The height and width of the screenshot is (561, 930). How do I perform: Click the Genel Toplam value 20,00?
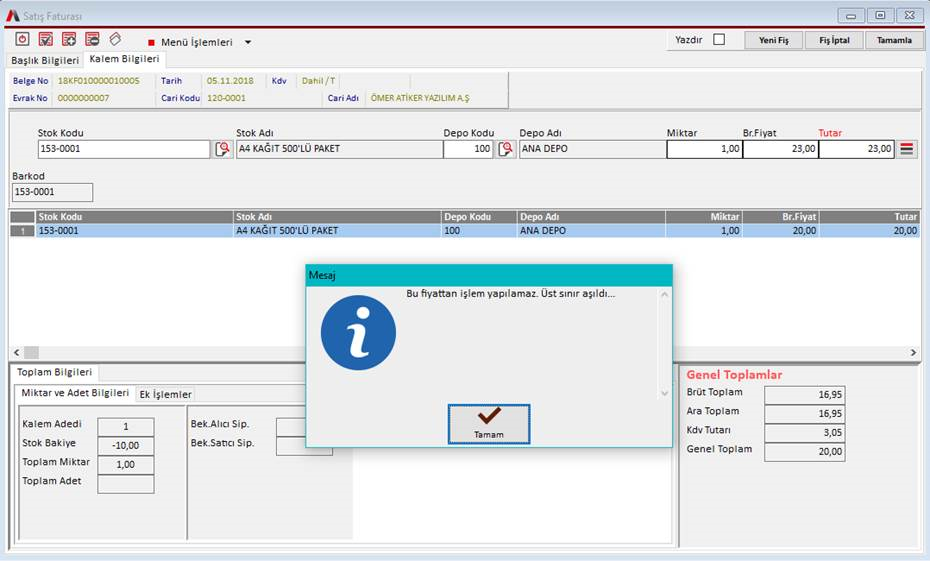tap(804, 452)
